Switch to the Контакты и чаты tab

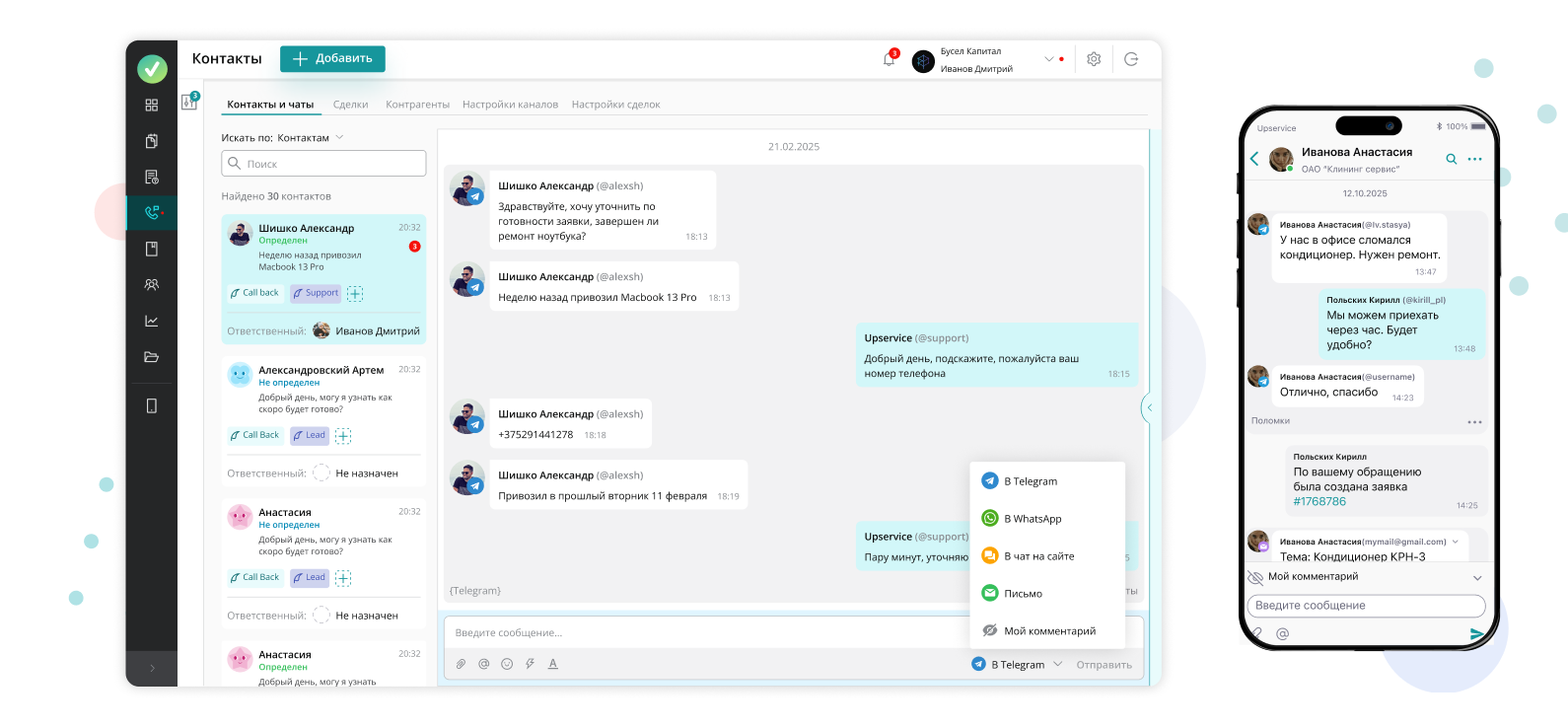tap(270, 105)
